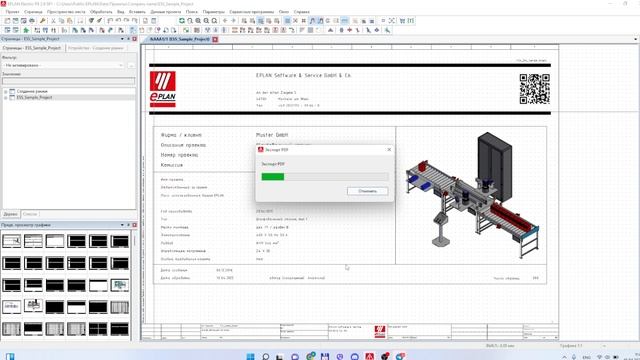Open the Windows Start menu
This screenshot has height=360, width=640.
[251, 356]
